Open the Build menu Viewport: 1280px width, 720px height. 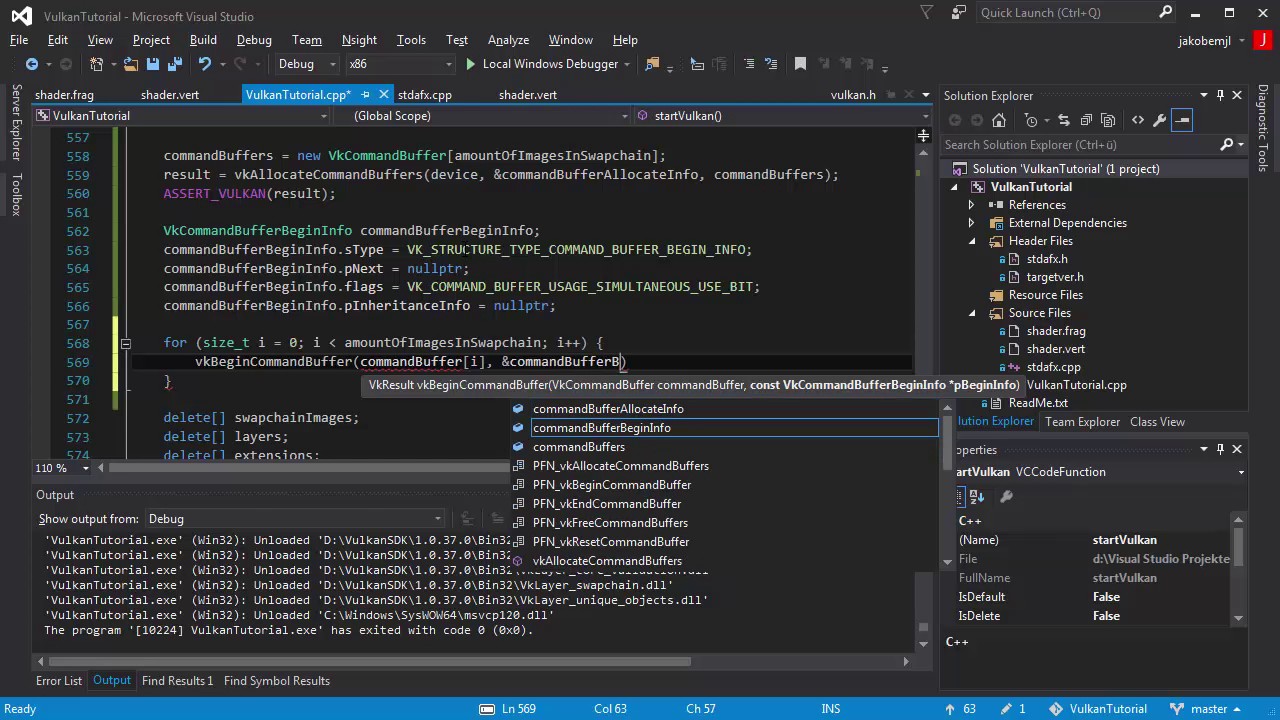tap(203, 40)
